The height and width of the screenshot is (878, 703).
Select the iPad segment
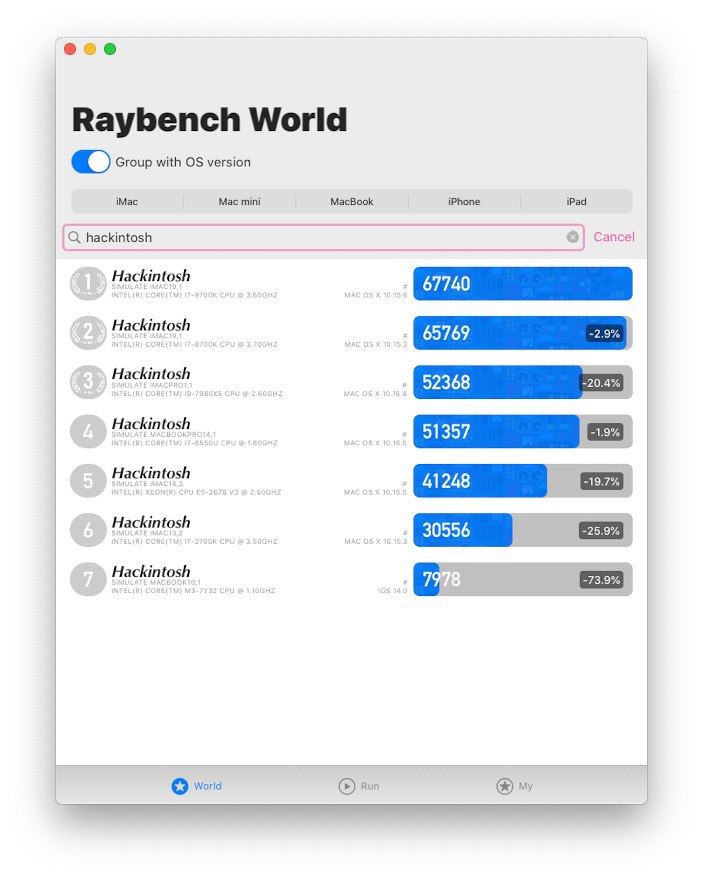point(576,202)
